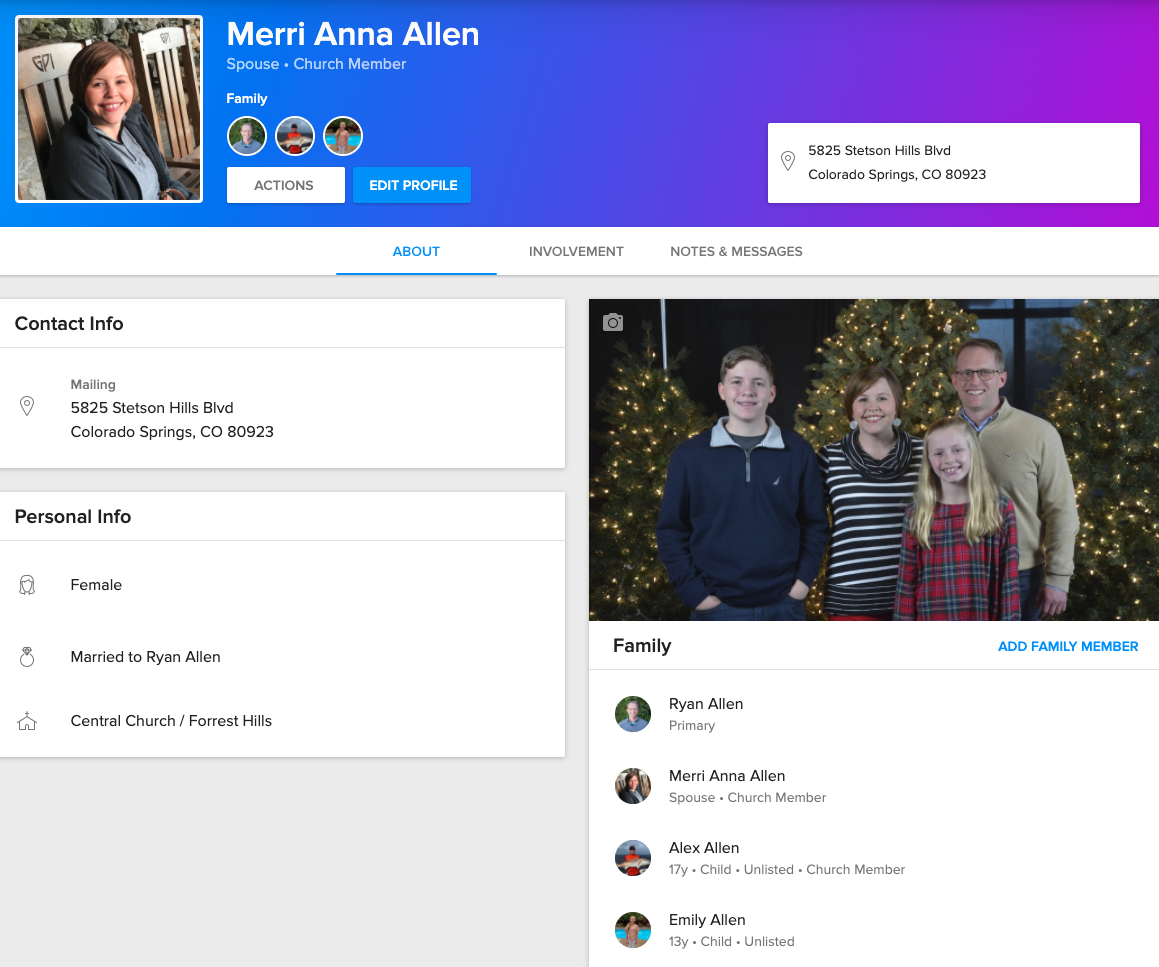The width and height of the screenshot is (1159, 967).
Task: Click the avatar next to Ryan Allen in Family list
Action: [x=633, y=714]
